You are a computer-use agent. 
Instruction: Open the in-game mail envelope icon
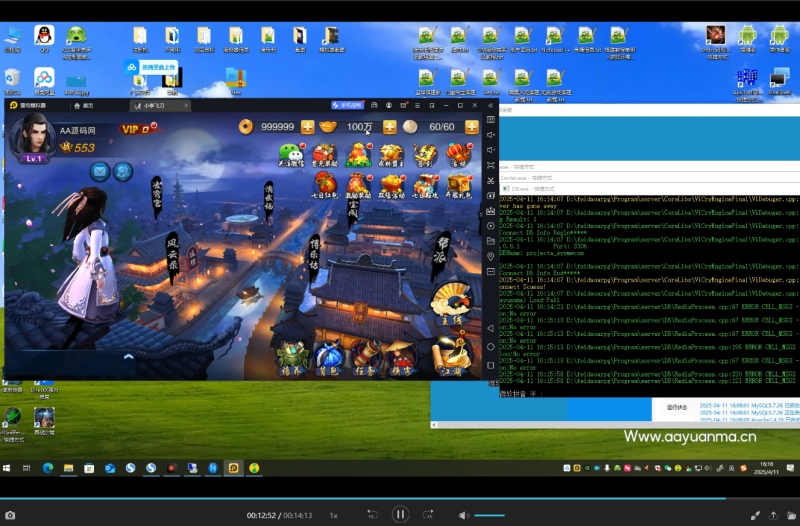[x=100, y=172]
